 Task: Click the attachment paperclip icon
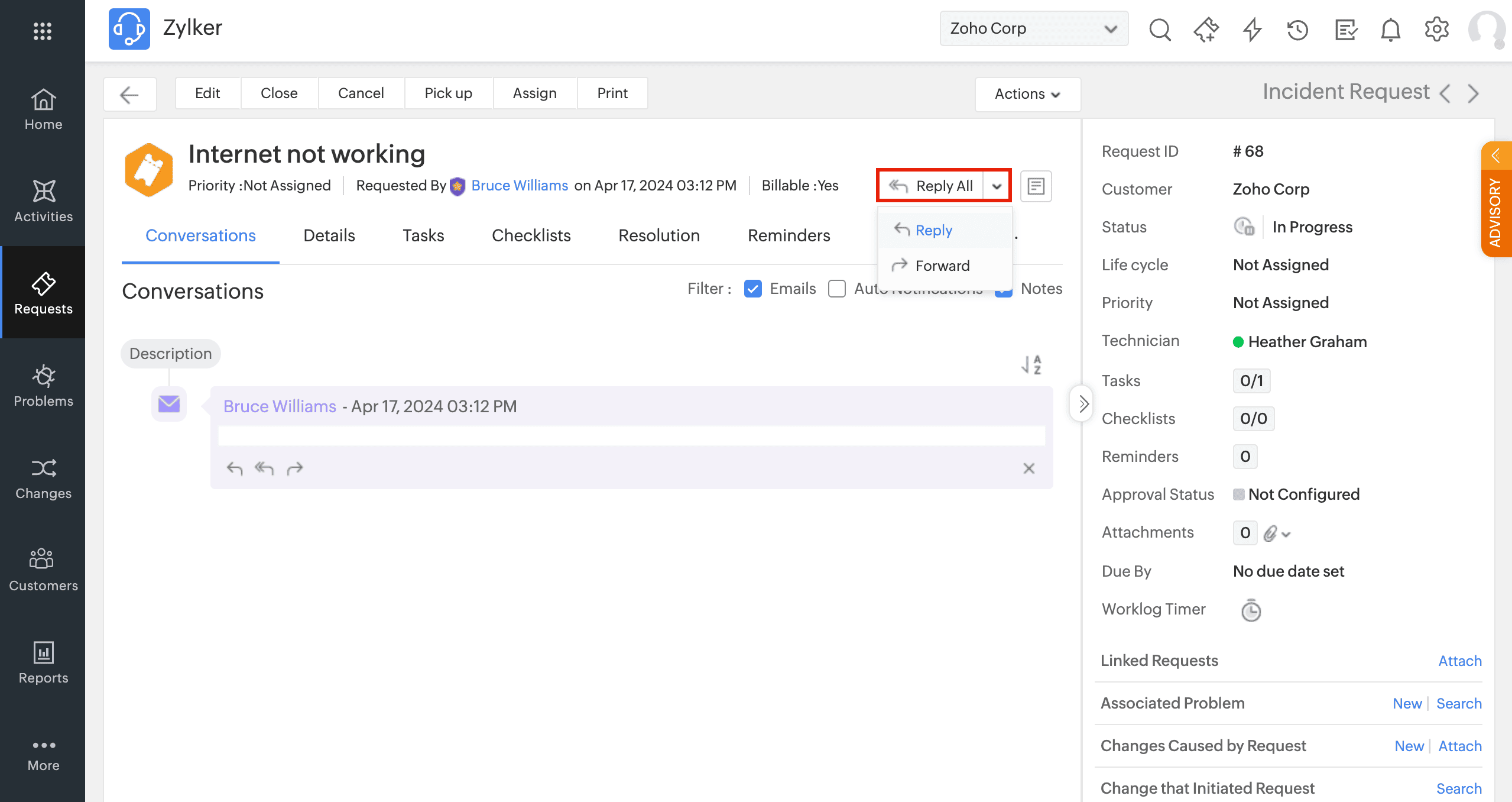pyautogui.click(x=1270, y=533)
